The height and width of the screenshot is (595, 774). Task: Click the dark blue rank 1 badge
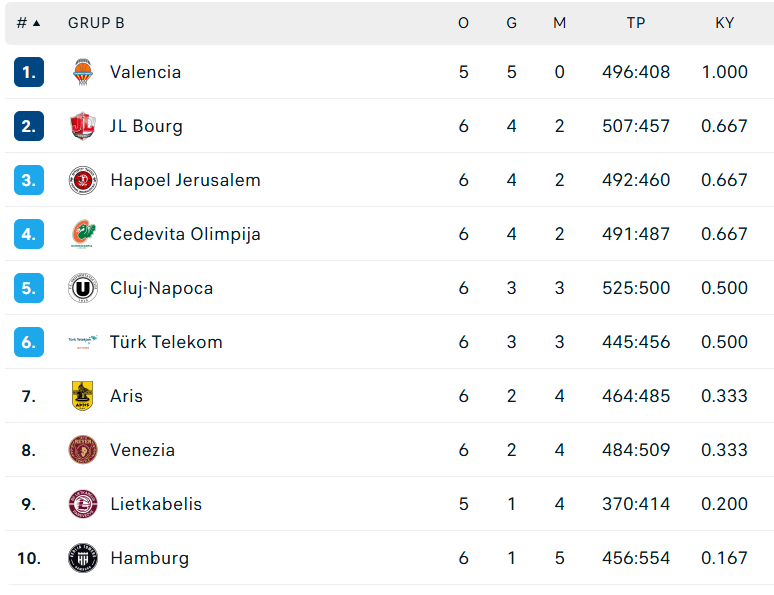tap(29, 72)
